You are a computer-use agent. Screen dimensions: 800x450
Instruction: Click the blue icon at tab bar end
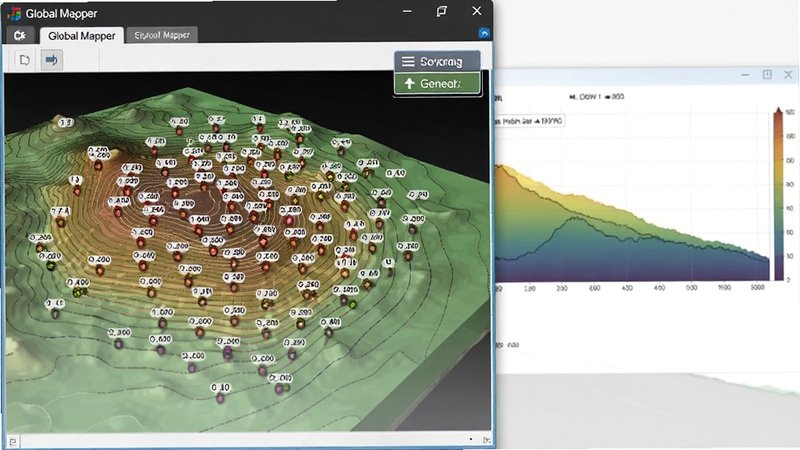tap(484, 34)
